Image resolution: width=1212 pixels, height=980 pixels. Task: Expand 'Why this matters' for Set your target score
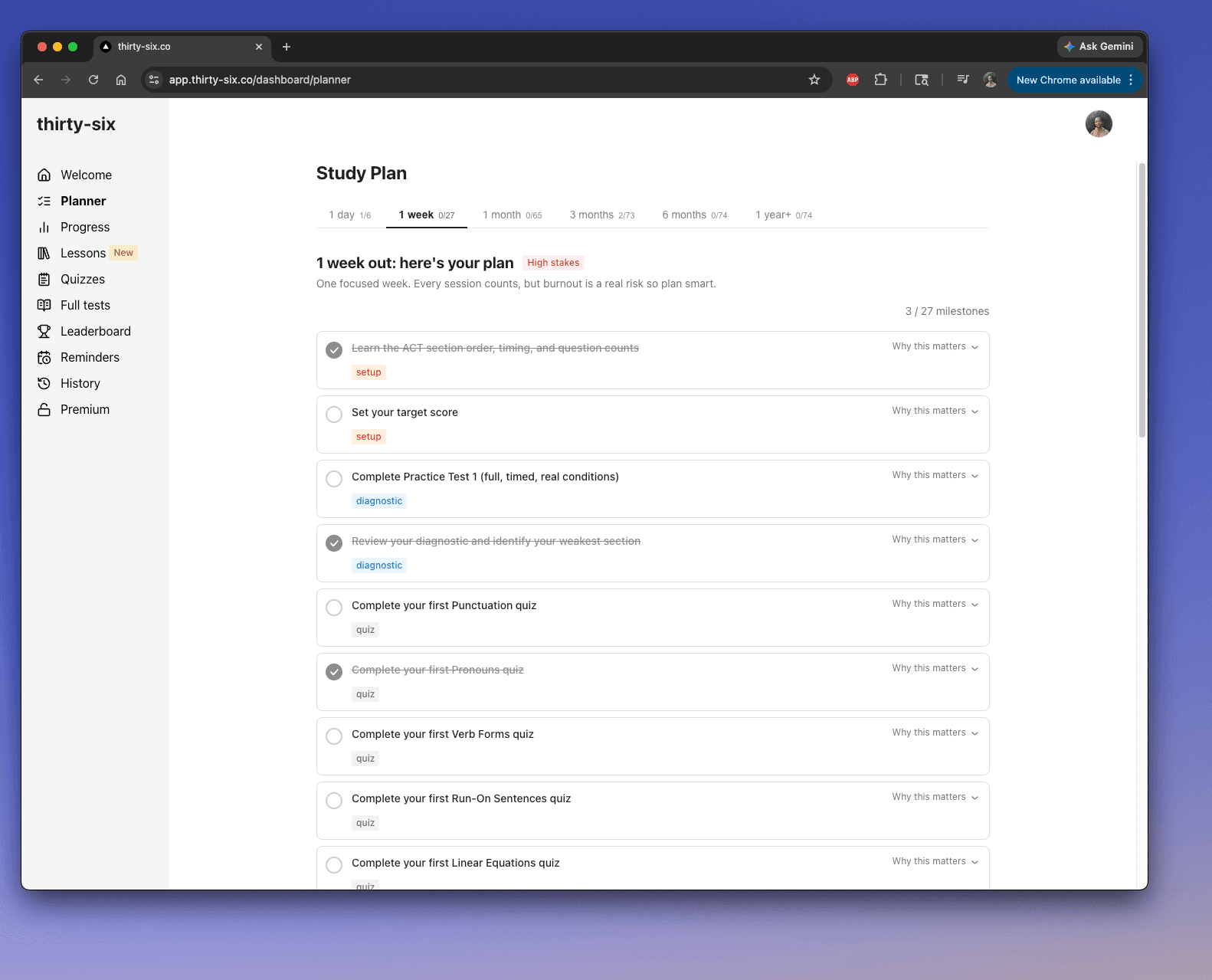[x=935, y=411]
